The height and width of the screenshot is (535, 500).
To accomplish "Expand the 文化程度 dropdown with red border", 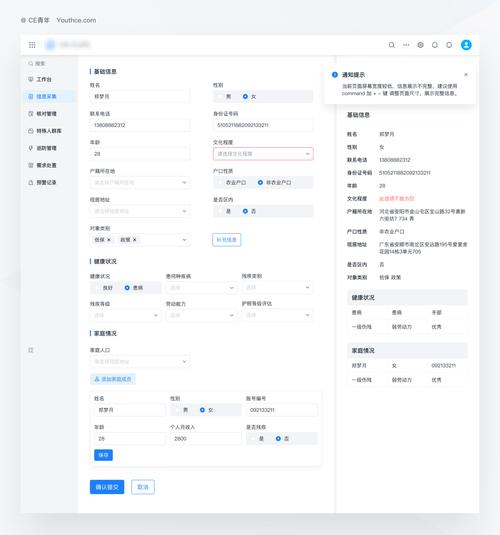I will tap(263, 154).
